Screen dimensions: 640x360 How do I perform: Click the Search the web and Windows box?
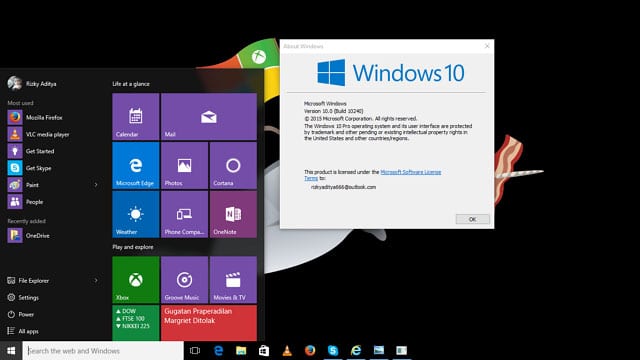103,351
